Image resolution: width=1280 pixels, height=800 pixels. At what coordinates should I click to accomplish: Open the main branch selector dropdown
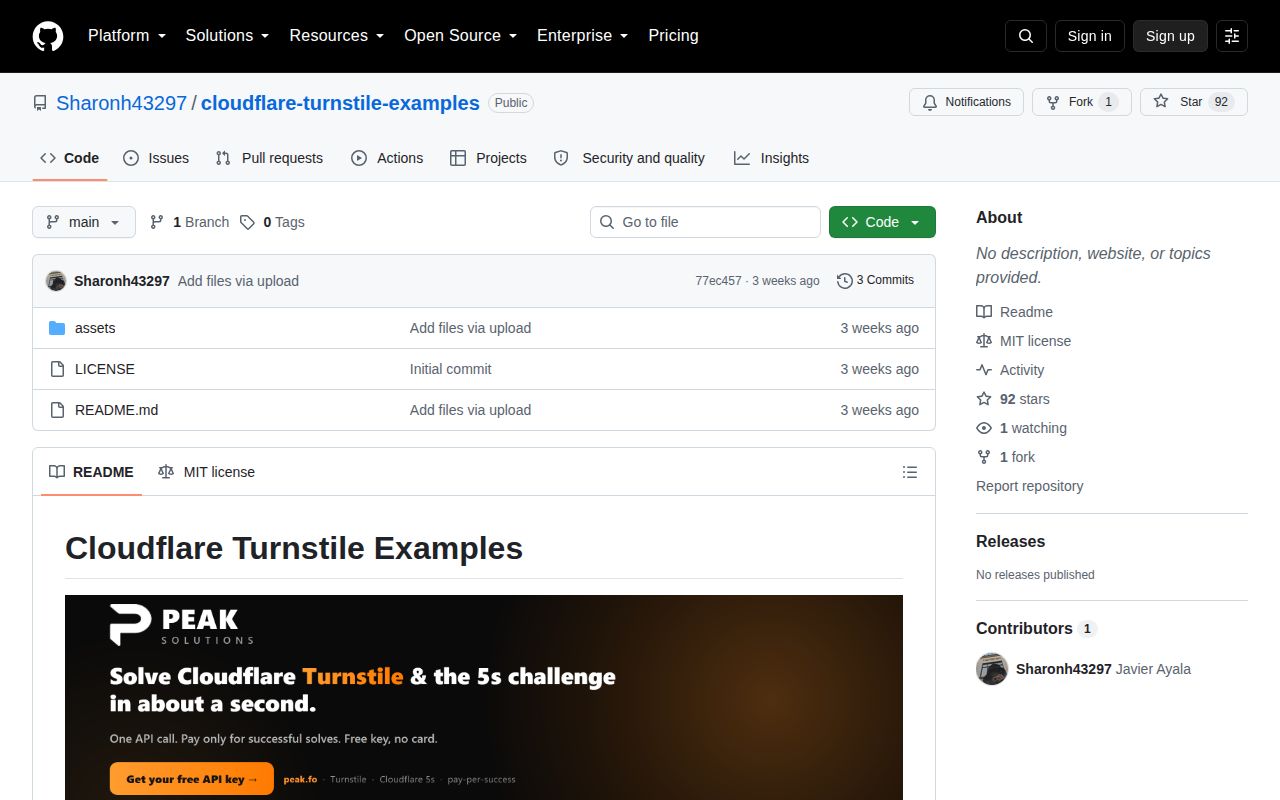(84, 222)
